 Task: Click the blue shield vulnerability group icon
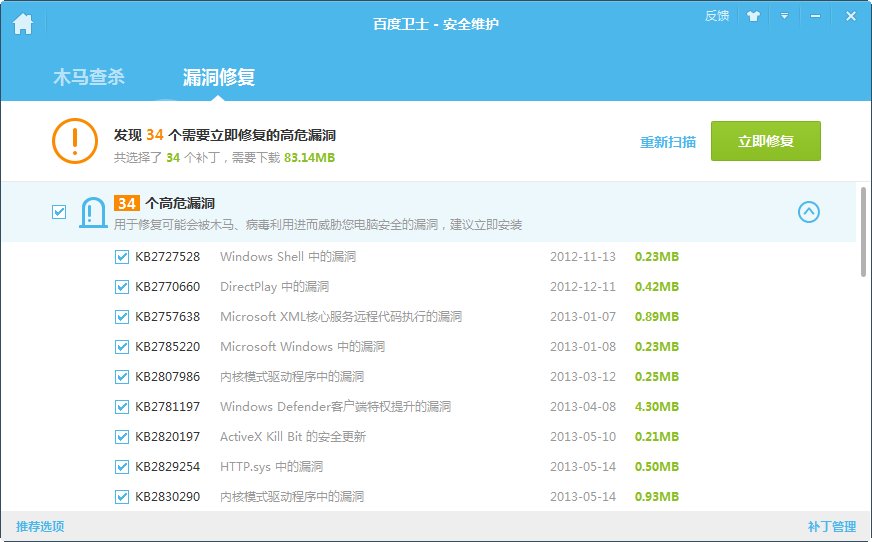(x=93, y=213)
